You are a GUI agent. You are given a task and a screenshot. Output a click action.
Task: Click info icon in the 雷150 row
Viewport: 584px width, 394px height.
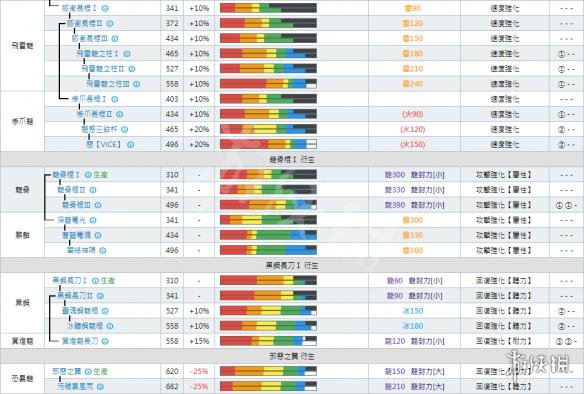click(x=115, y=38)
